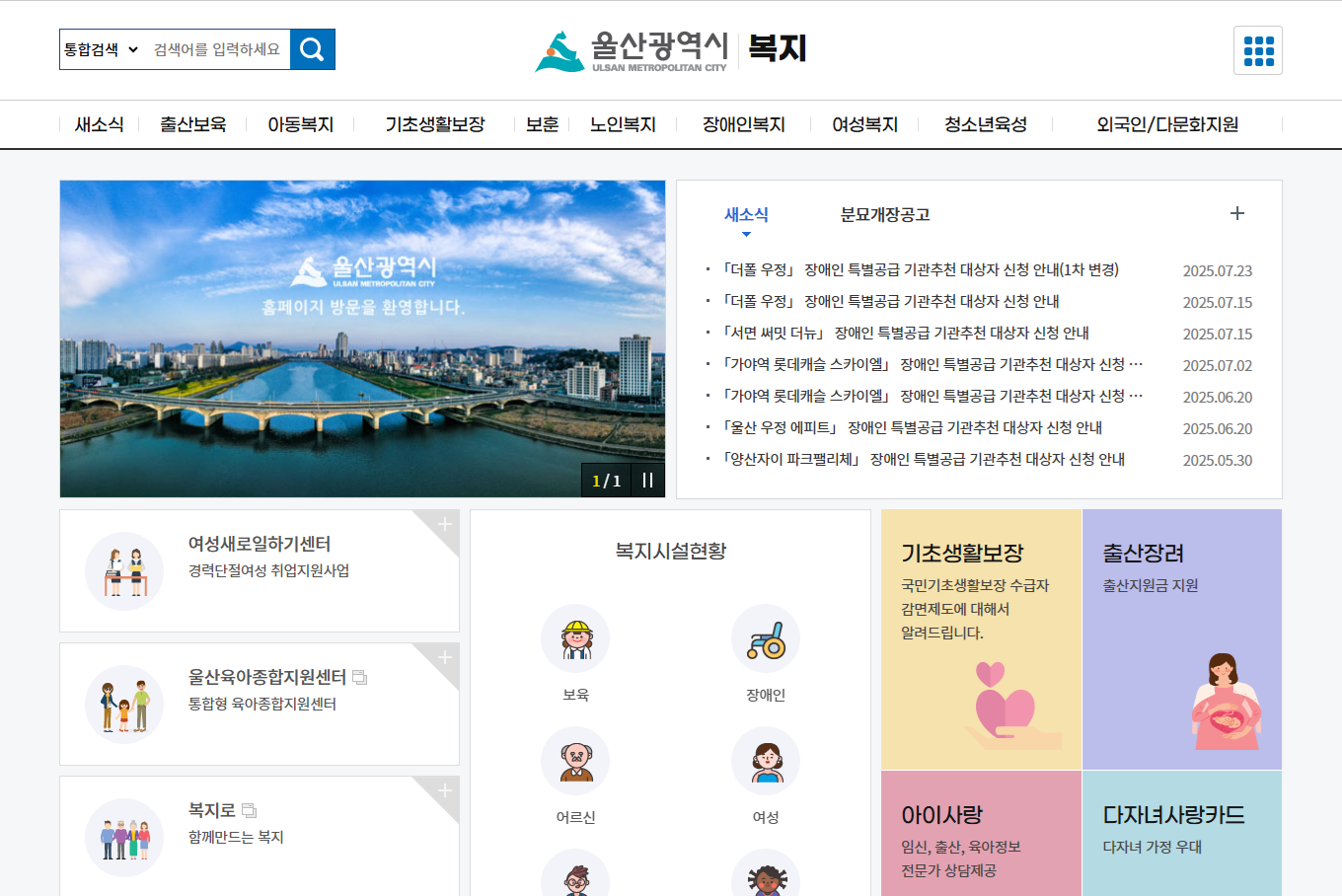Open 가야역 롯데캐슬 스카이엘 notice dated 2025.07.02
Viewport: 1342px width, 896px height.
click(x=932, y=364)
